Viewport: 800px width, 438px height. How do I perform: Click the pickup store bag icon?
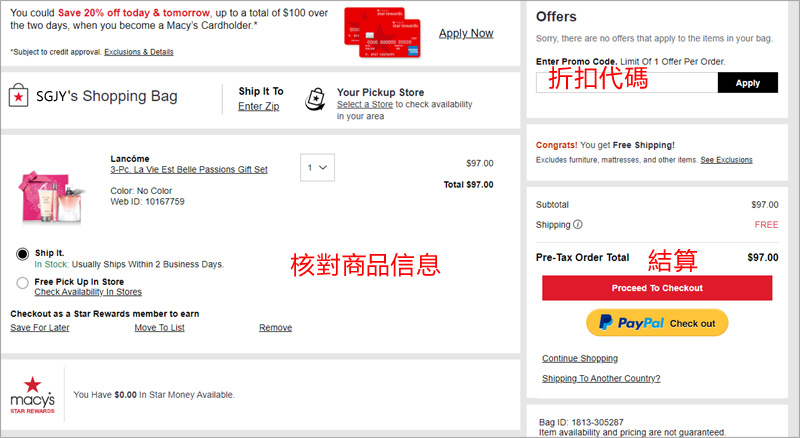pos(315,98)
